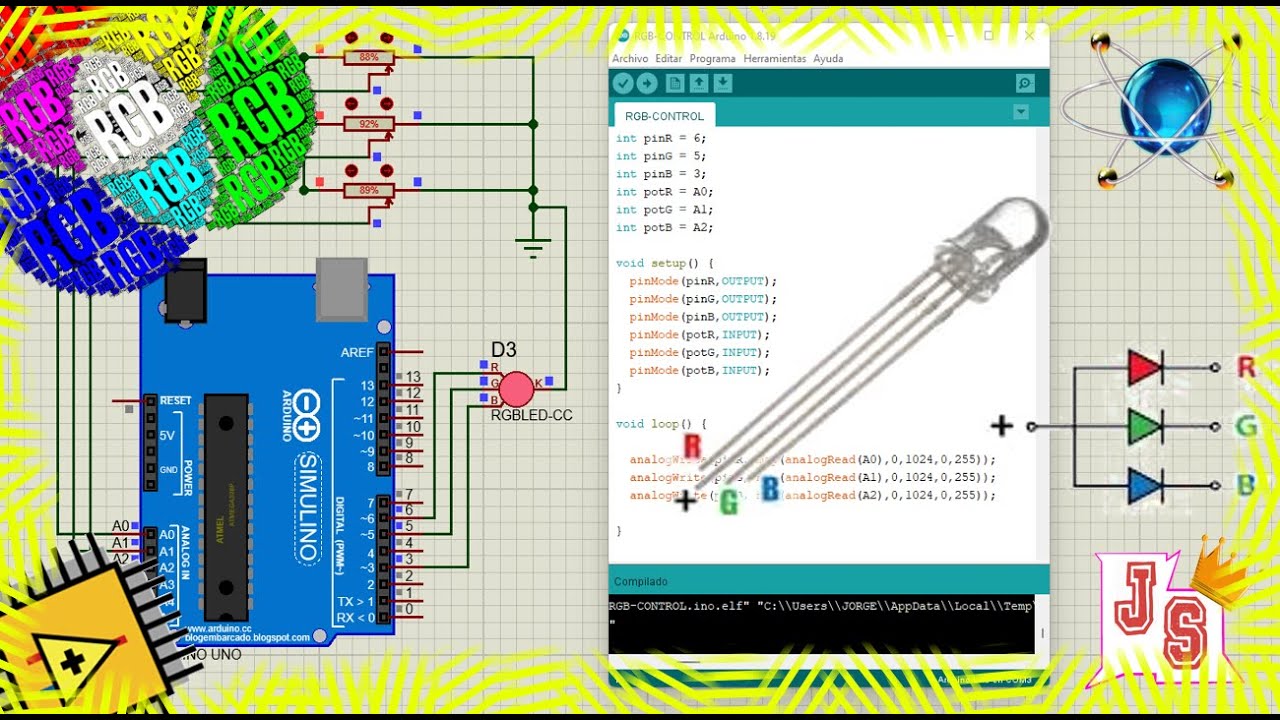Click the increase button of the 89% potentiometer

387,170
